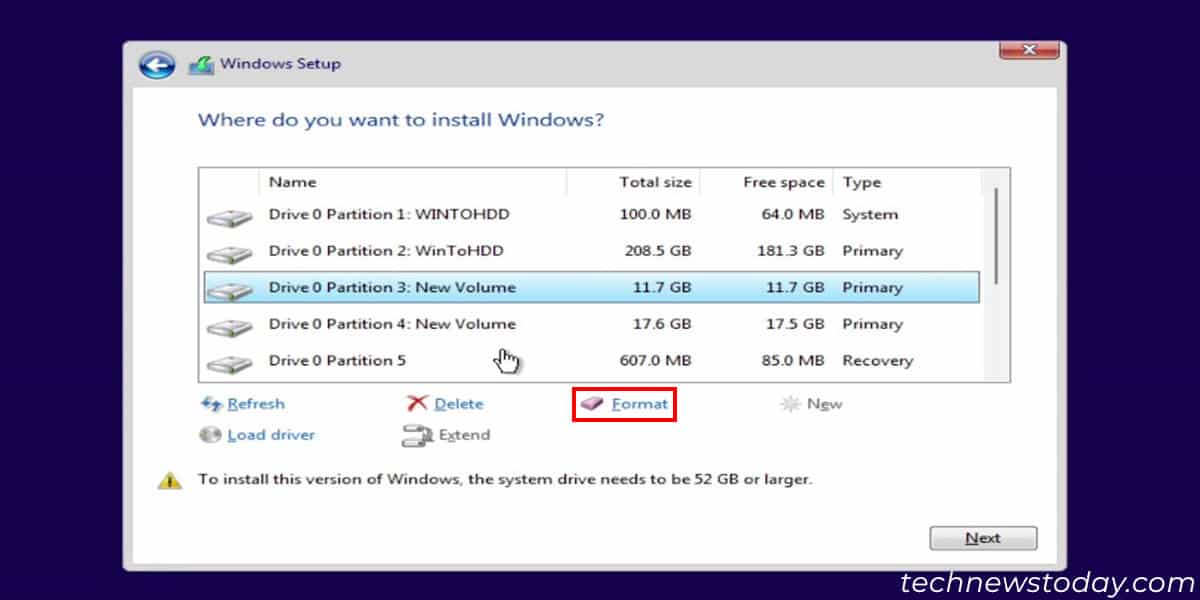The height and width of the screenshot is (600, 1200).
Task: Select the Format option with pink drive icon
Action: point(624,404)
